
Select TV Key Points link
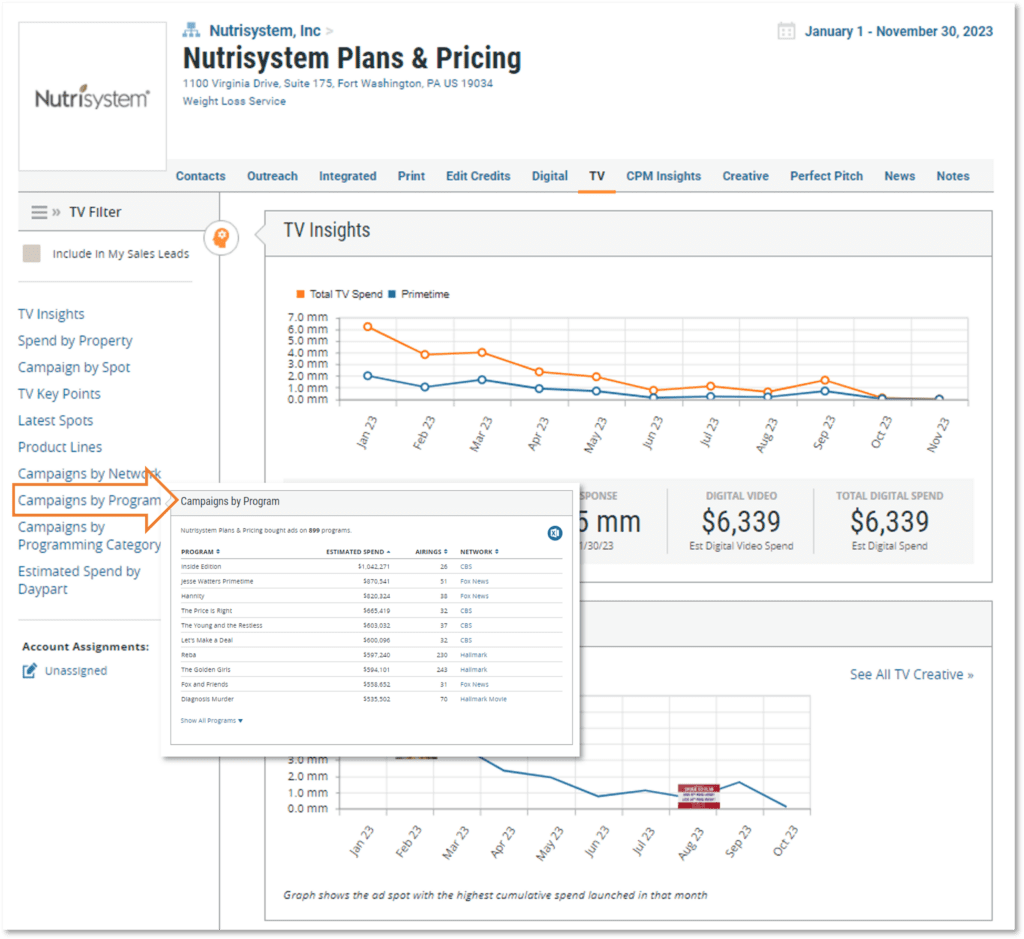pyautogui.click(x=59, y=394)
